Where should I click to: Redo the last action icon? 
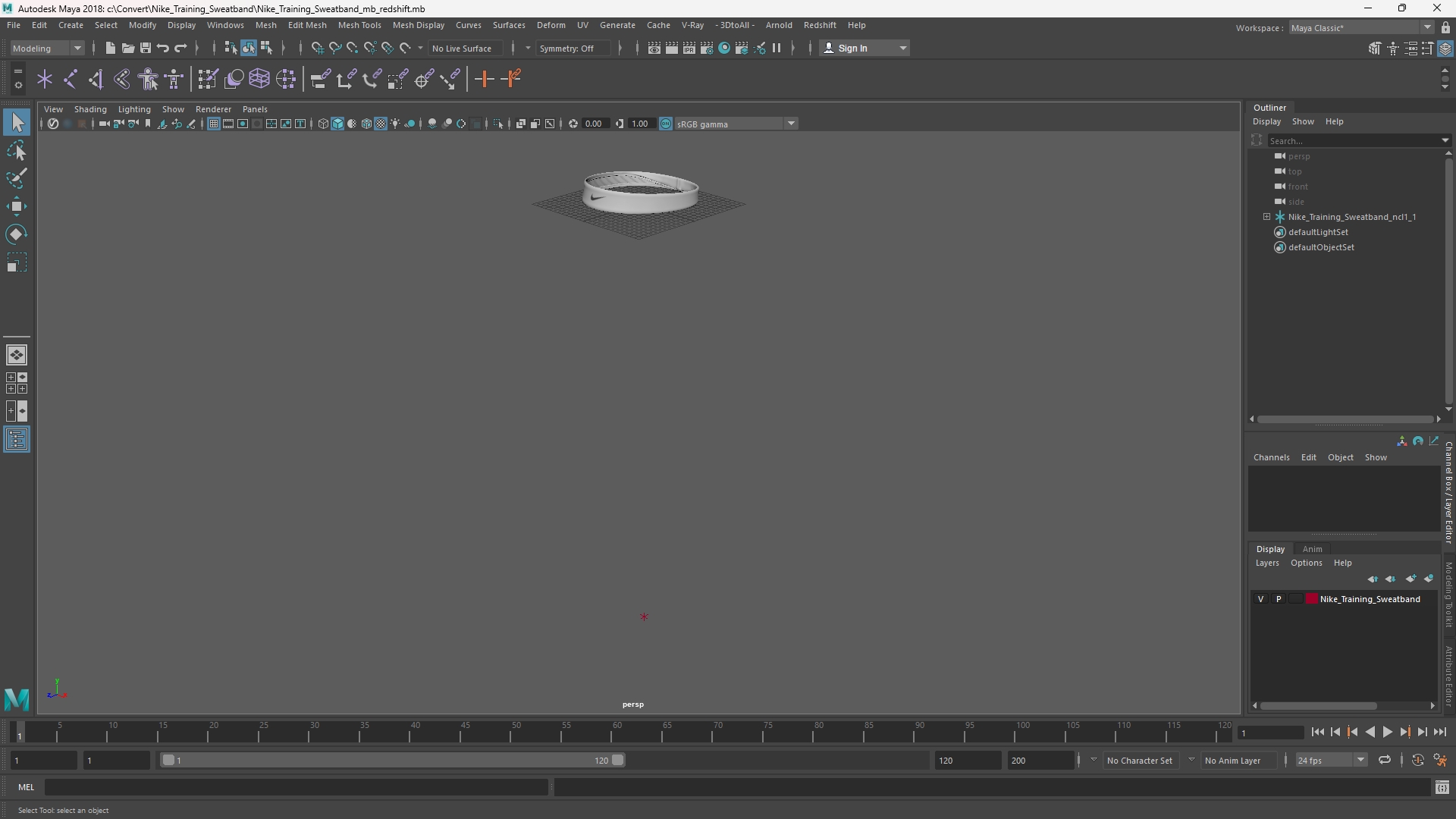point(180,48)
